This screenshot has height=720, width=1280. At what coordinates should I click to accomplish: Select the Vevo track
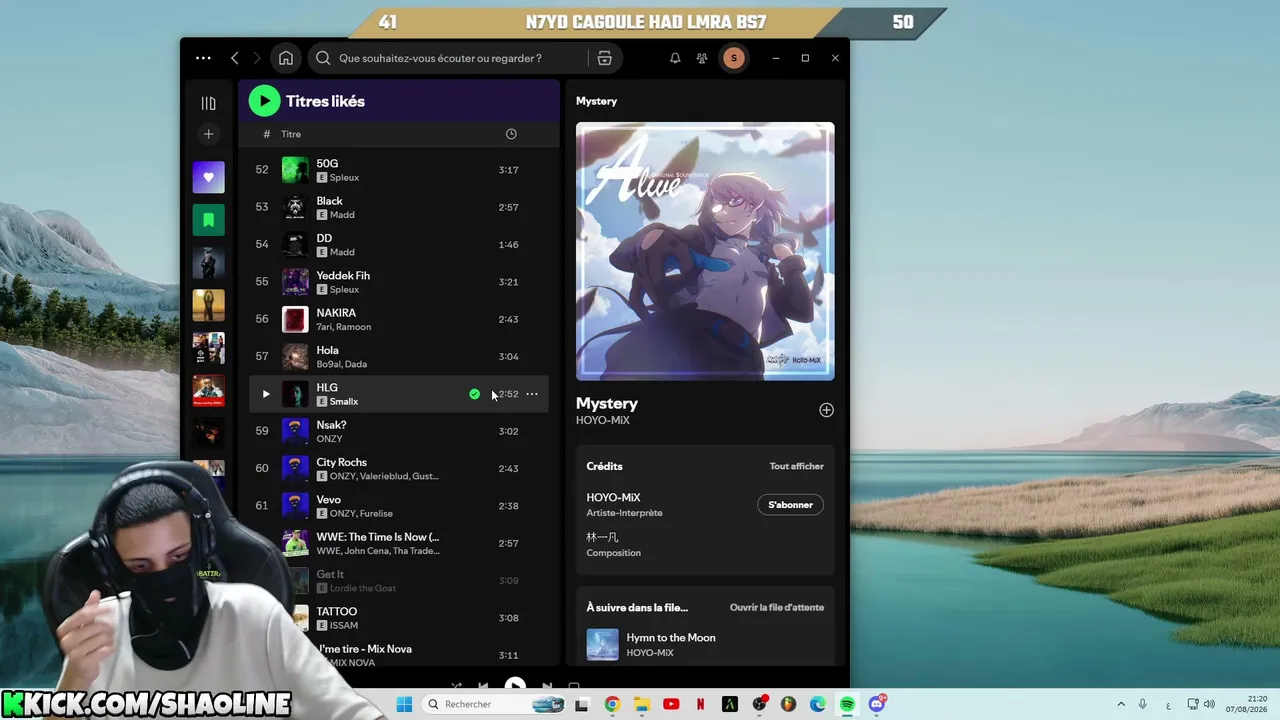(399, 506)
